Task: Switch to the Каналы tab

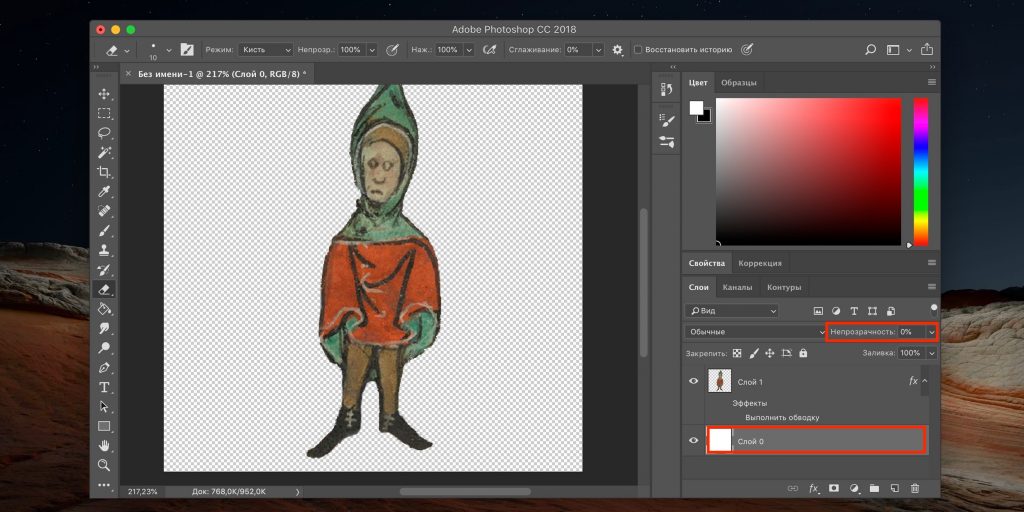Action: click(x=737, y=287)
